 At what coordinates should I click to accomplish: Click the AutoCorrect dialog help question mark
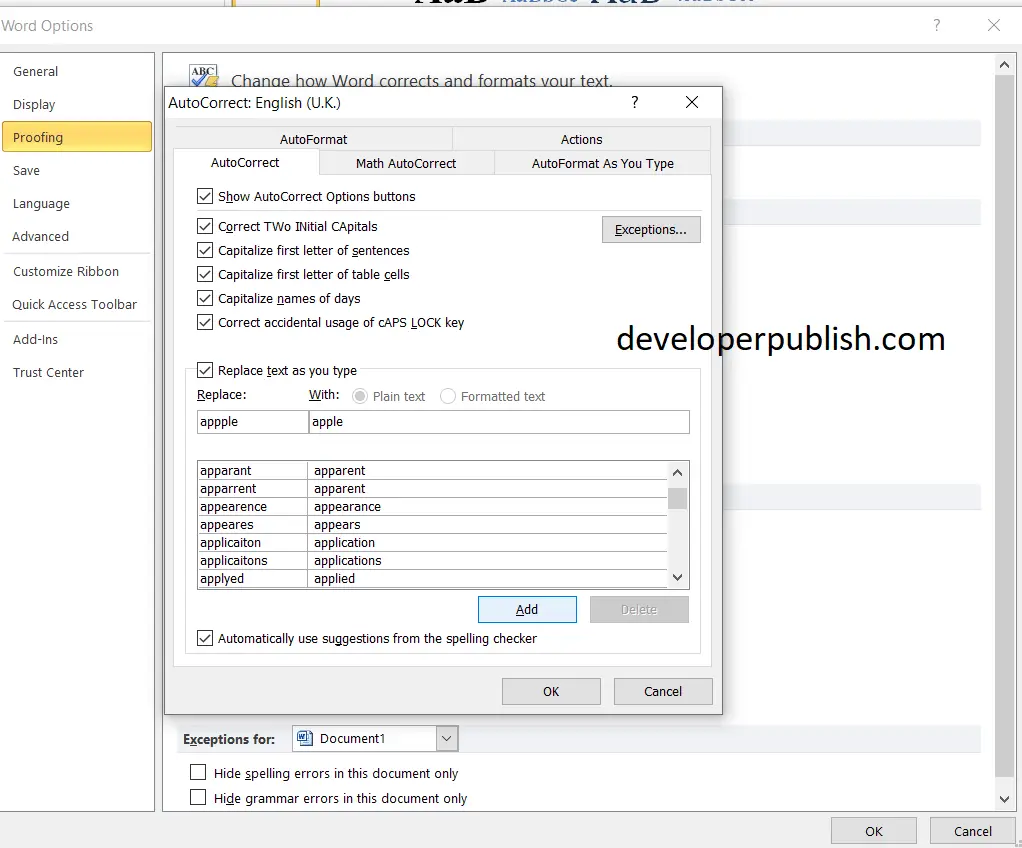634,102
